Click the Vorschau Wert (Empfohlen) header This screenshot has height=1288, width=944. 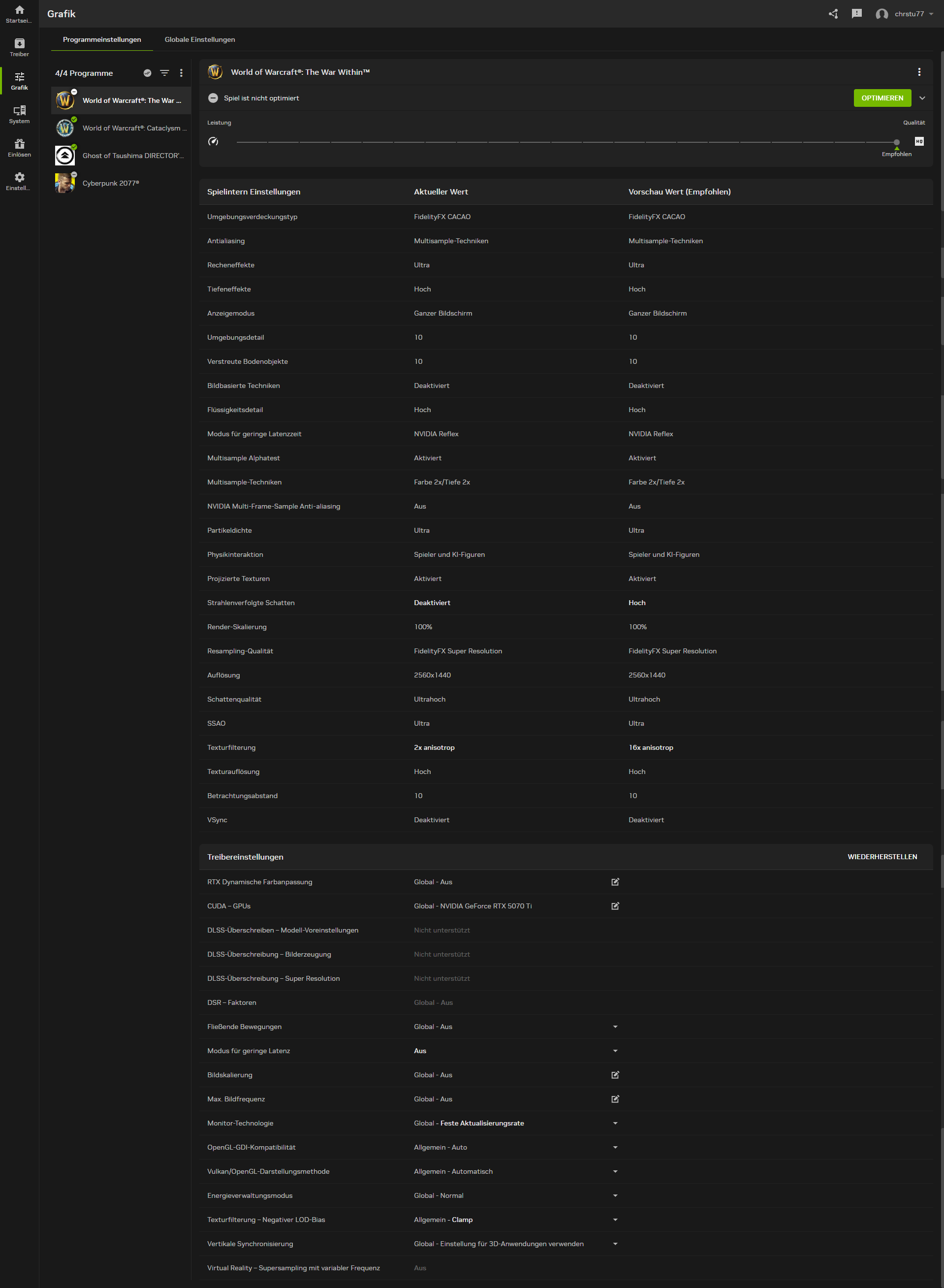point(679,192)
